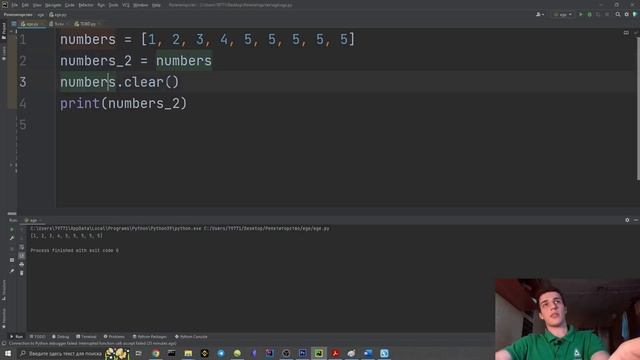Click ege.py in the breadcrumb bar
Image resolution: width=640 pixels, height=360 pixels.
click(58, 15)
